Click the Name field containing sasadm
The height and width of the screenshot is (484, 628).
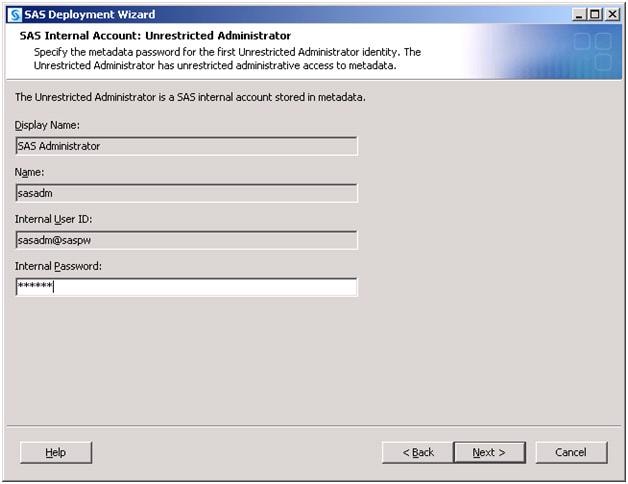click(187, 193)
